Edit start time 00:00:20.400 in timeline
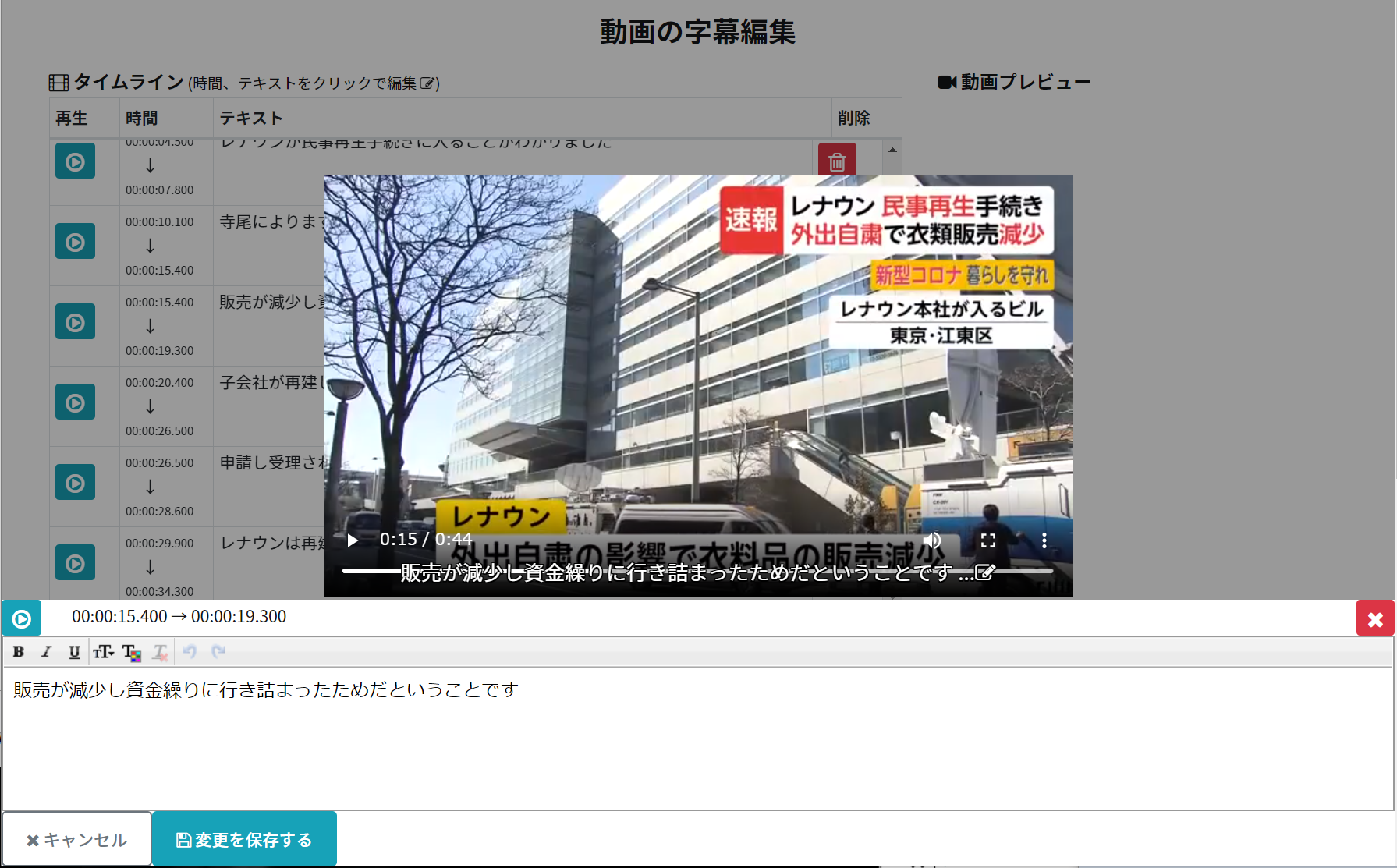 160,382
